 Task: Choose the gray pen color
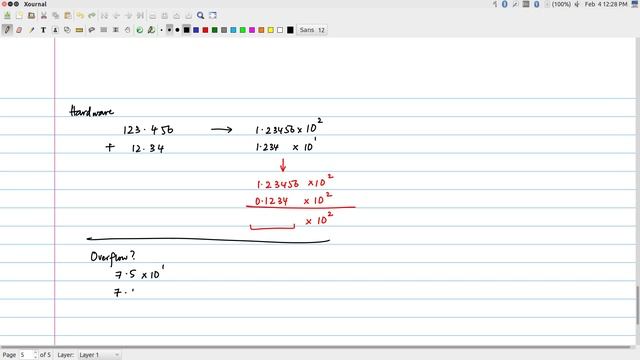[224, 30]
